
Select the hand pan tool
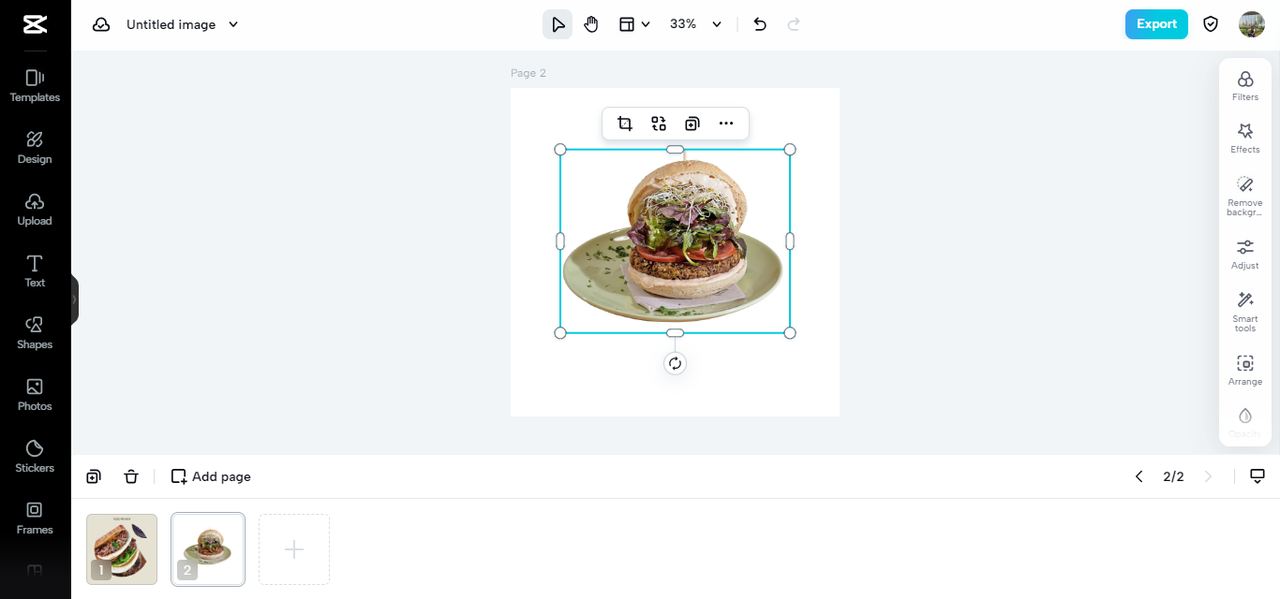click(x=591, y=25)
